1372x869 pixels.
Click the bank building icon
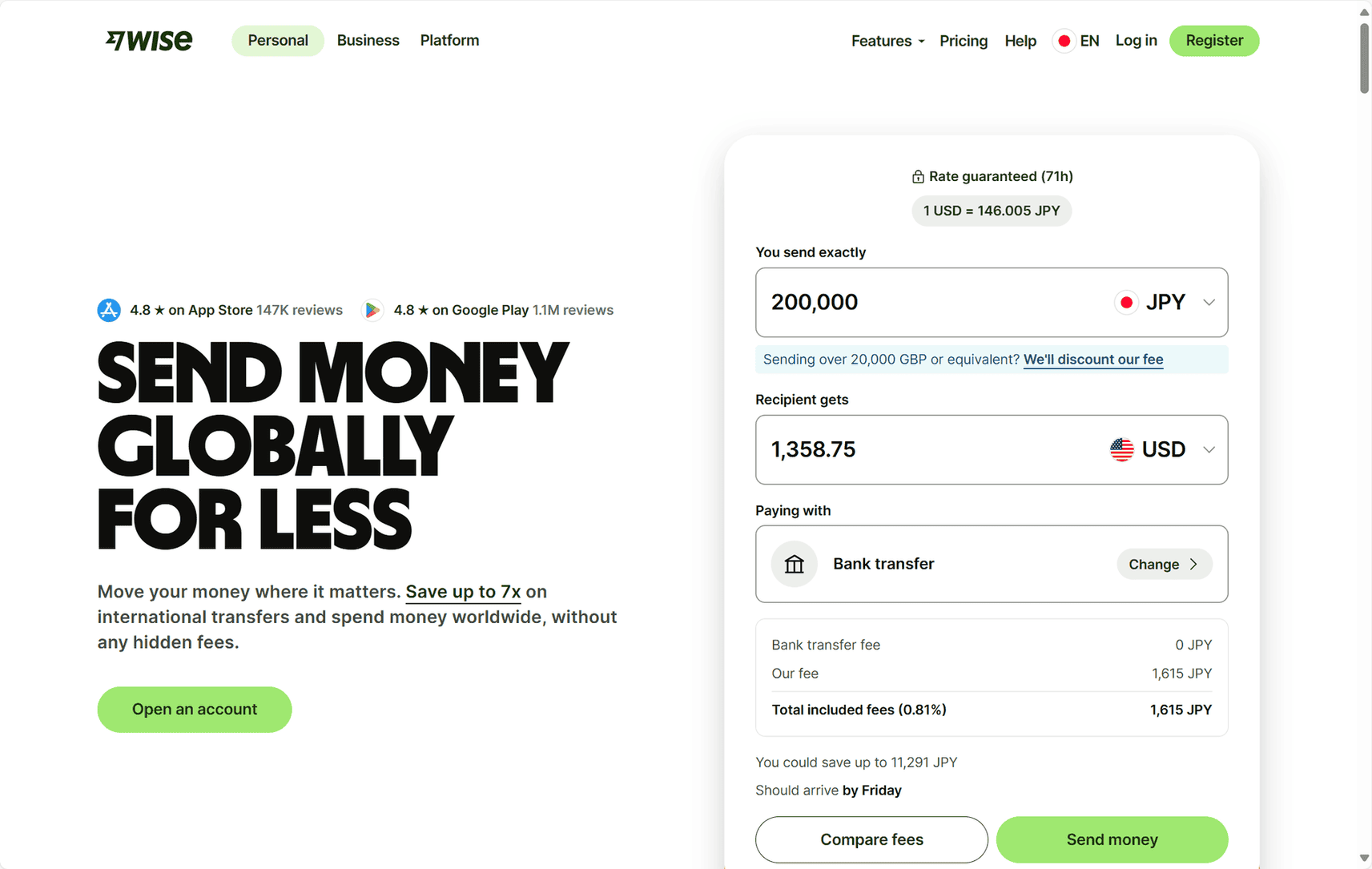794,565
